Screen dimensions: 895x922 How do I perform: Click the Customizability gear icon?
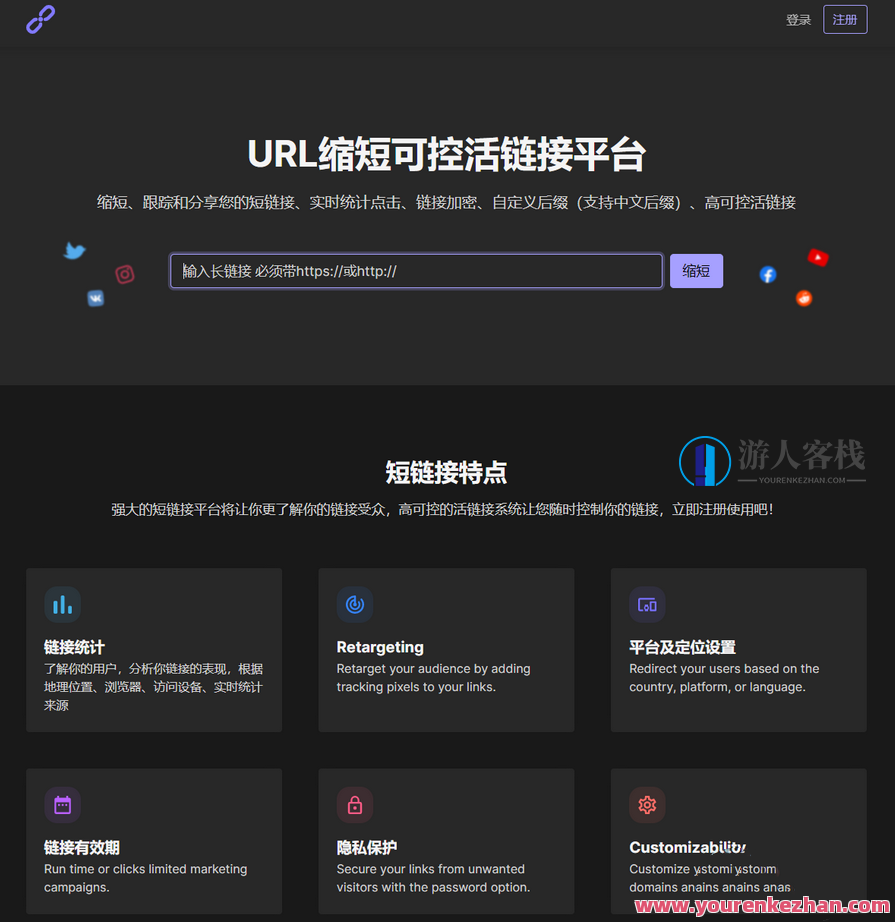[647, 805]
